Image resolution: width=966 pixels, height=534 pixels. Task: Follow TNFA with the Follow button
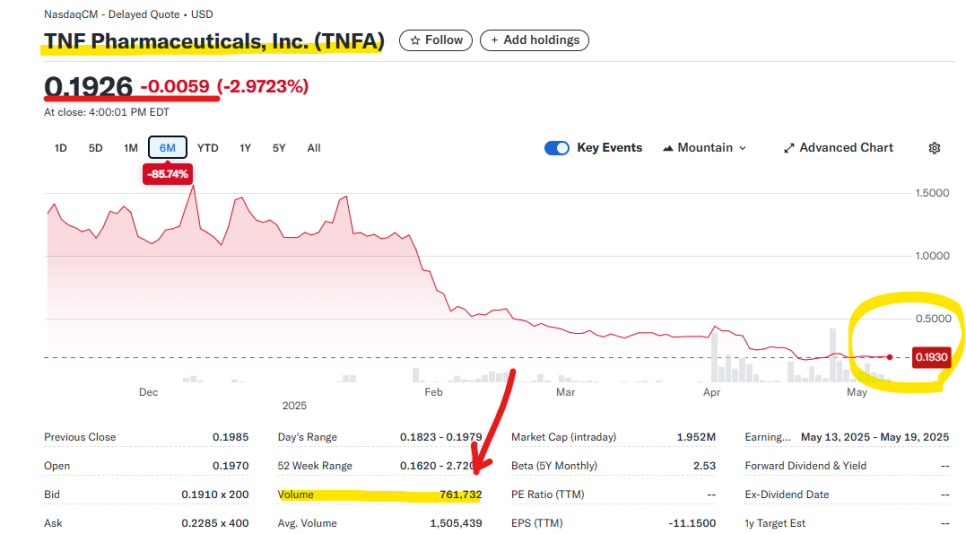coord(436,40)
